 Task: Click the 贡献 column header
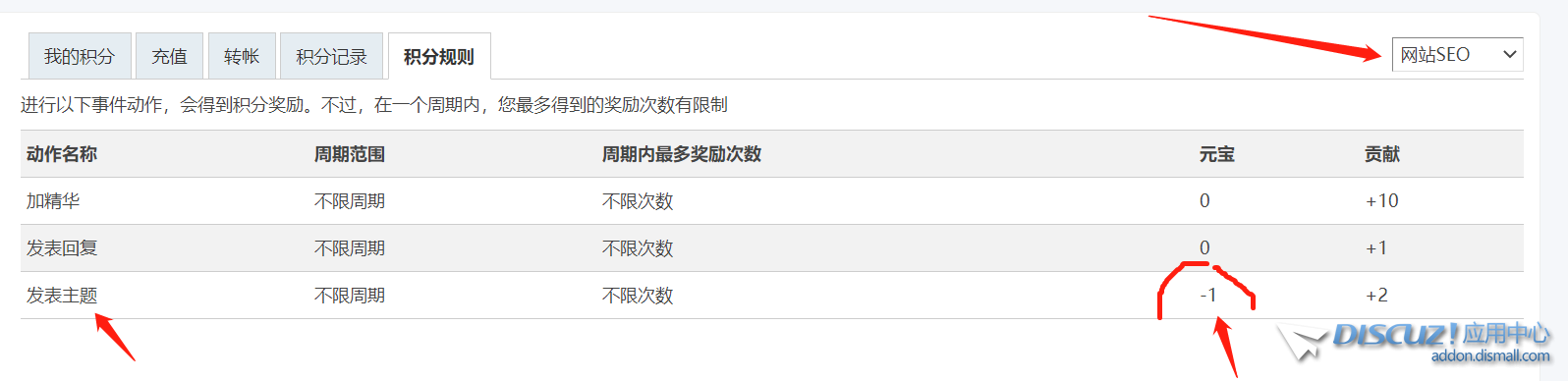1382,154
